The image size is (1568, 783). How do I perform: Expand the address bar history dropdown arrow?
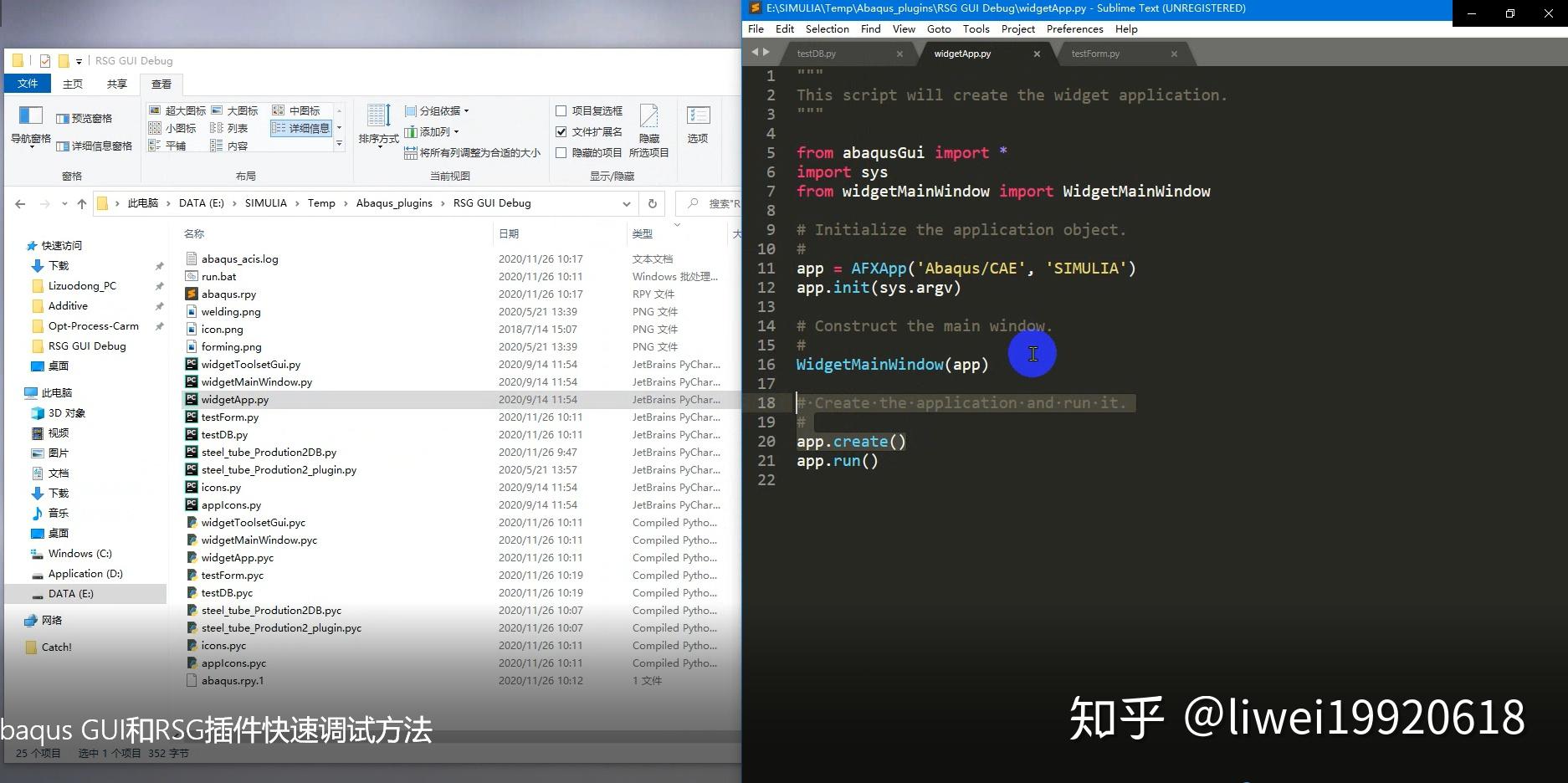[x=627, y=202]
